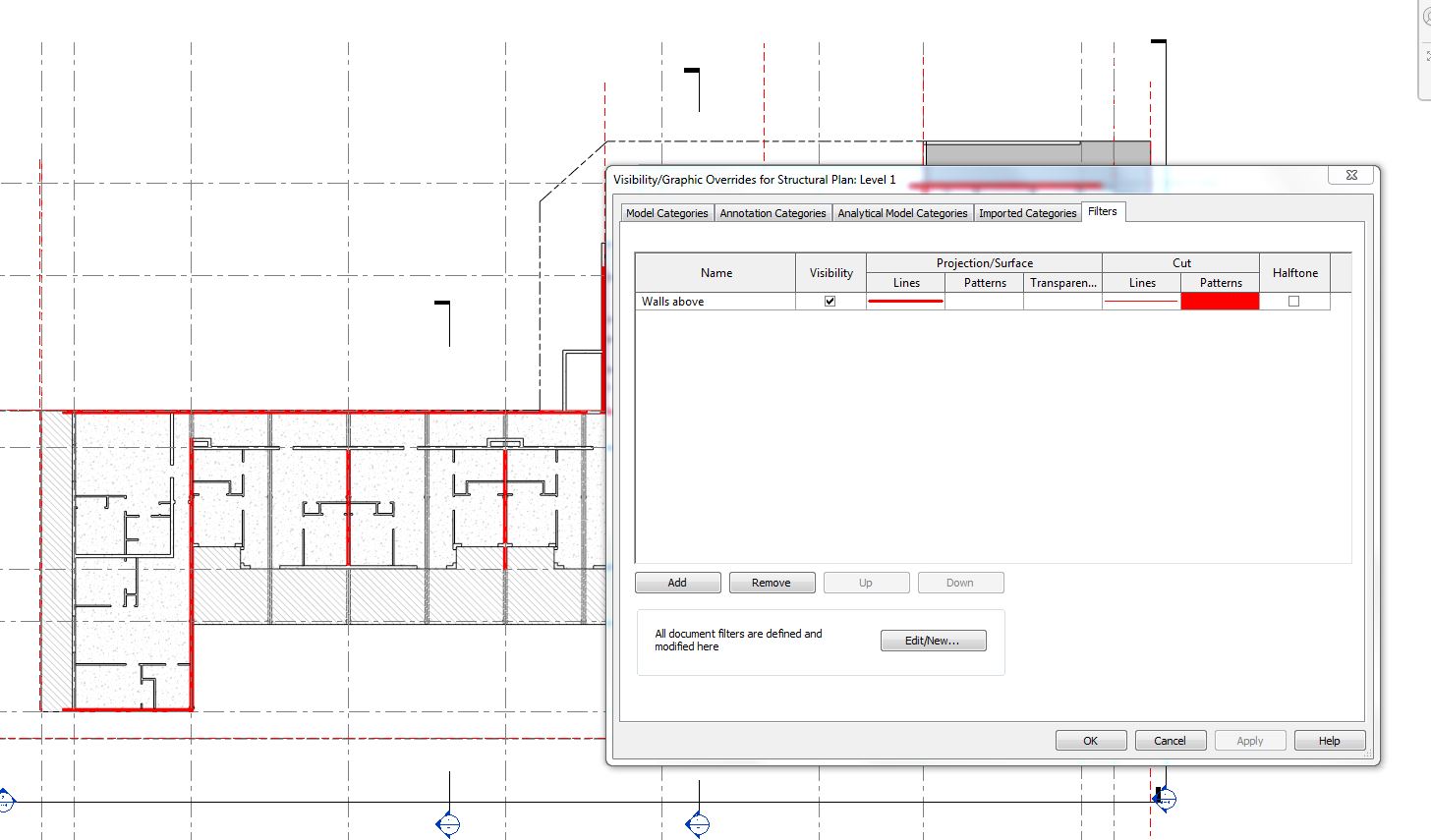Enable Halftone for the Walls above filter
The width and height of the screenshot is (1431, 840).
coord(1293,302)
